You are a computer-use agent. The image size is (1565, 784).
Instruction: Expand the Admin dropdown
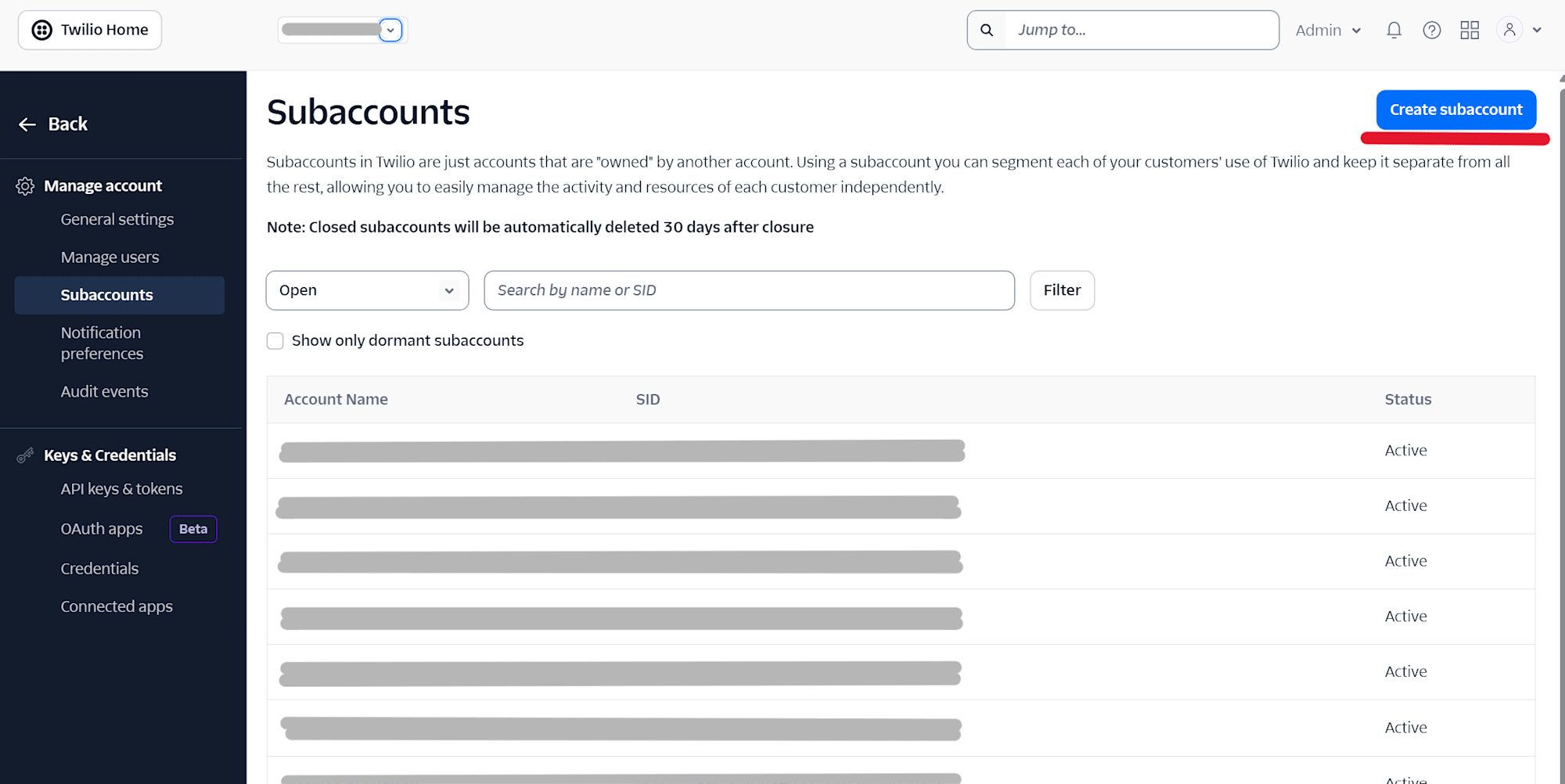pos(1327,30)
